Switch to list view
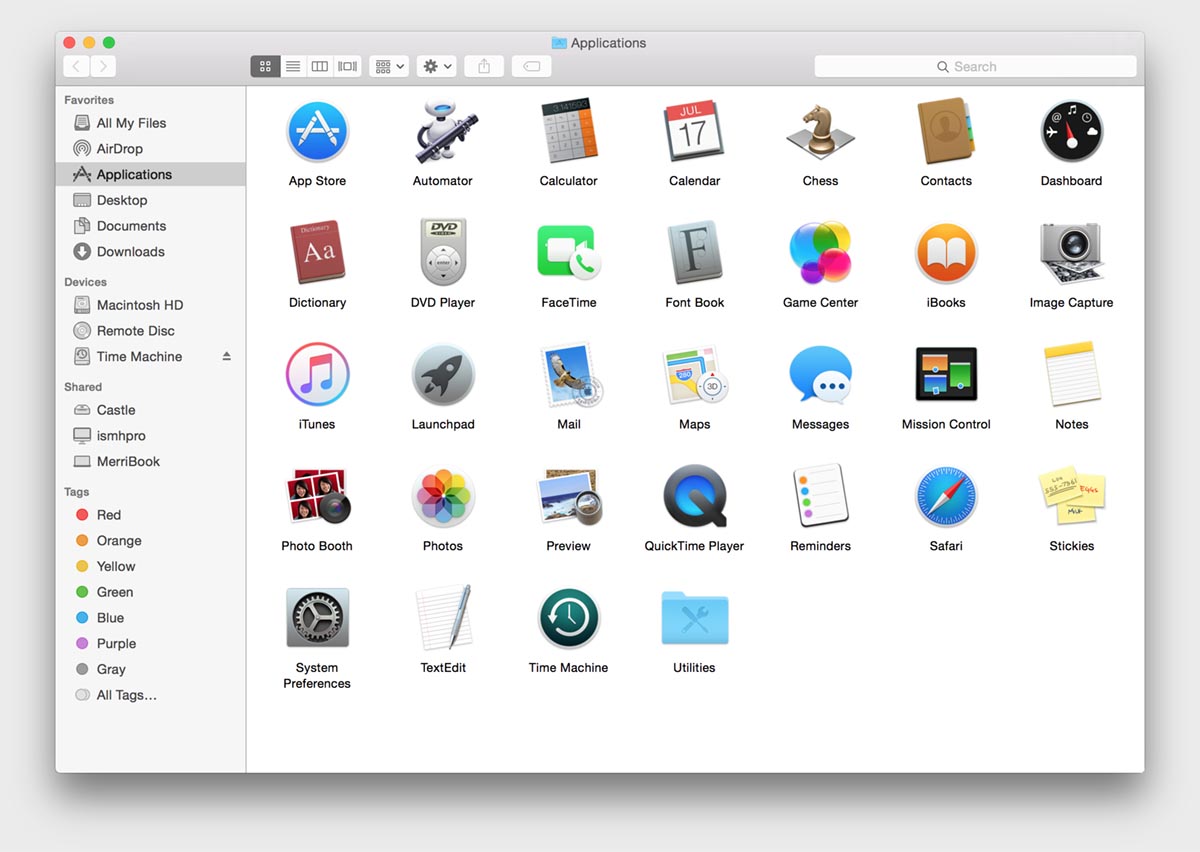This screenshot has width=1200, height=852. (x=293, y=66)
